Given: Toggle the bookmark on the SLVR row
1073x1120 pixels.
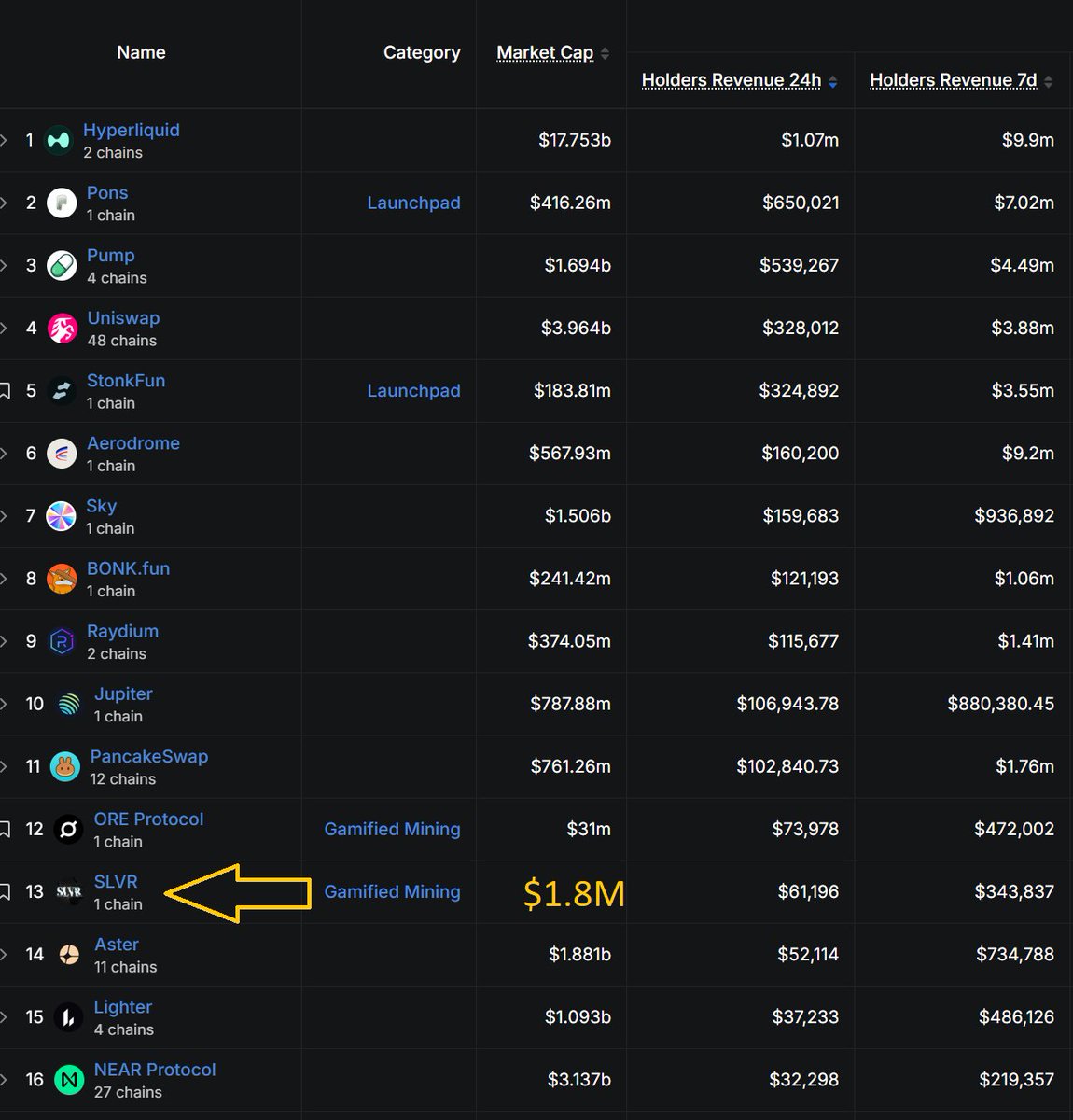Looking at the screenshot, I should pyautogui.click(x=5, y=891).
